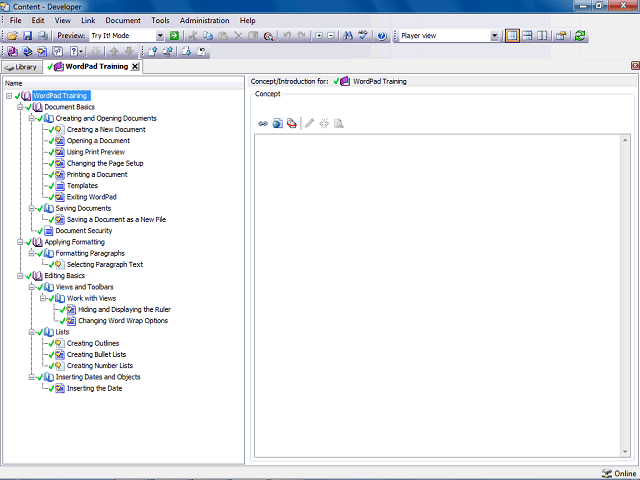This screenshot has height=480, width=640.
Task: Open the Preview mode dropdown
Action: click(x=160, y=36)
